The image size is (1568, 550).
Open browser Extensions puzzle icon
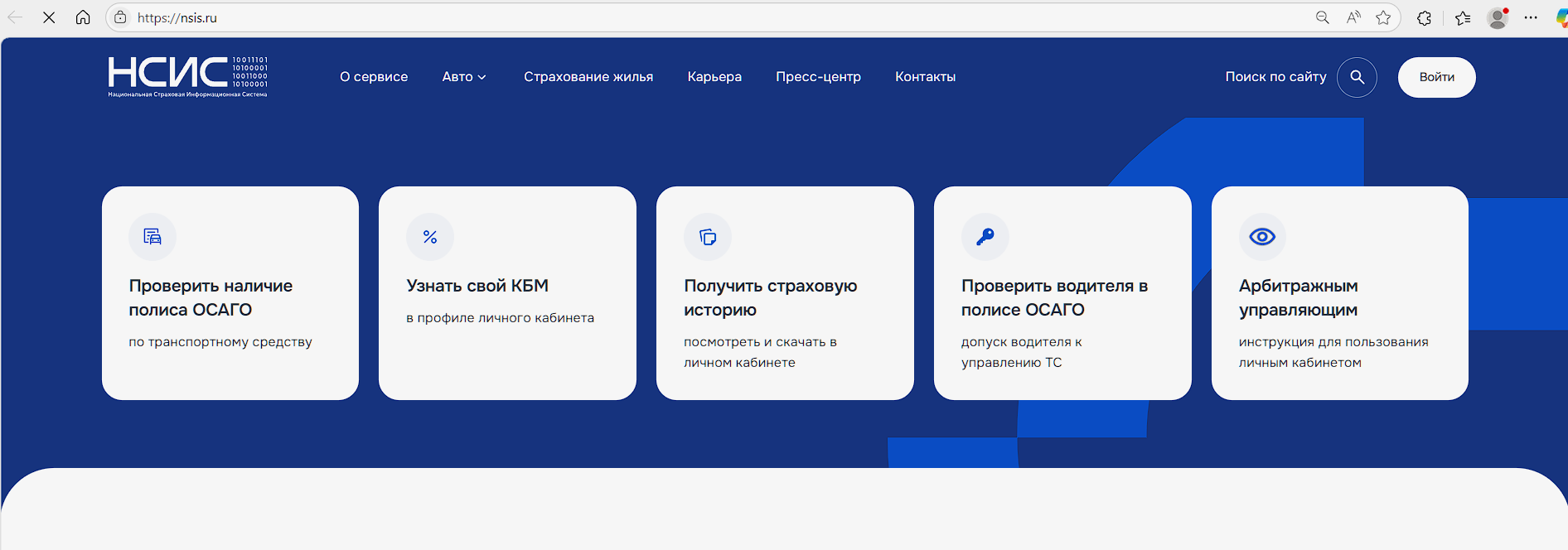(1424, 17)
